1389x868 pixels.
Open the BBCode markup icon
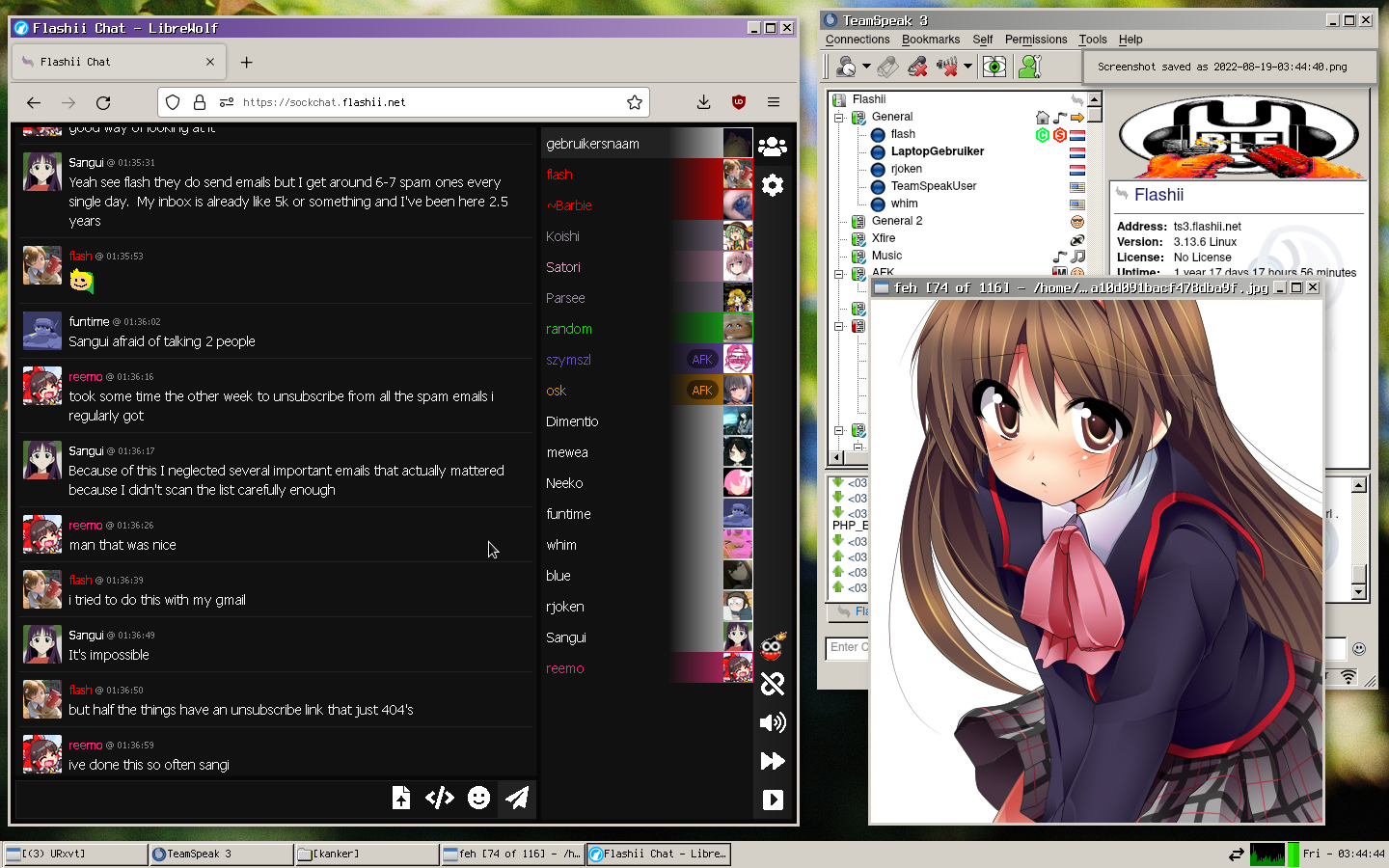coord(440,798)
